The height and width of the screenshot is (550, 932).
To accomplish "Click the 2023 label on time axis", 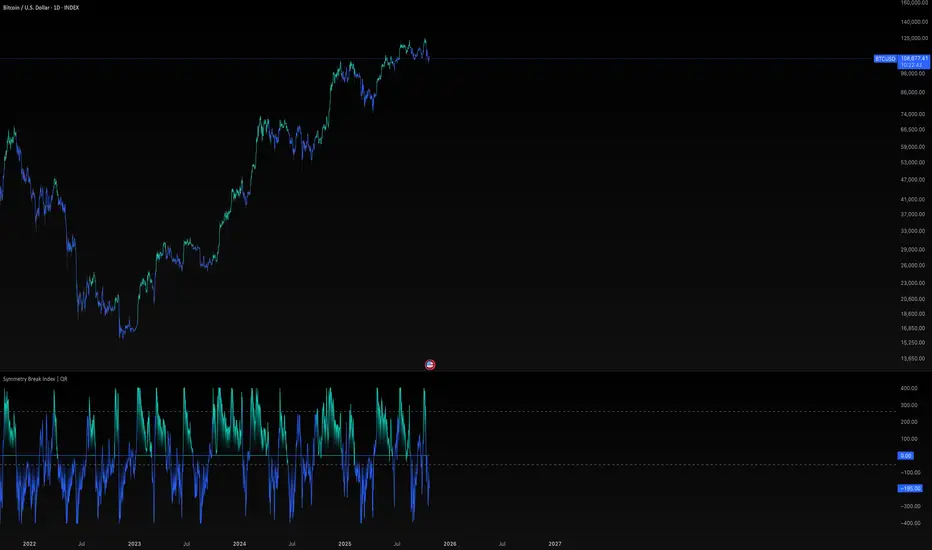I will tap(134, 543).
